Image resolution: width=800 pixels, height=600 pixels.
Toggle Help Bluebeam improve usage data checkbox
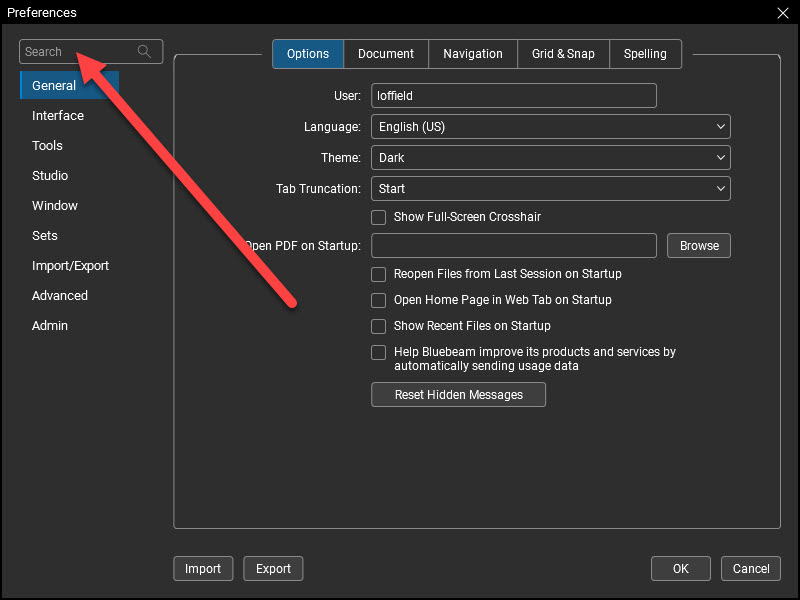coord(379,353)
